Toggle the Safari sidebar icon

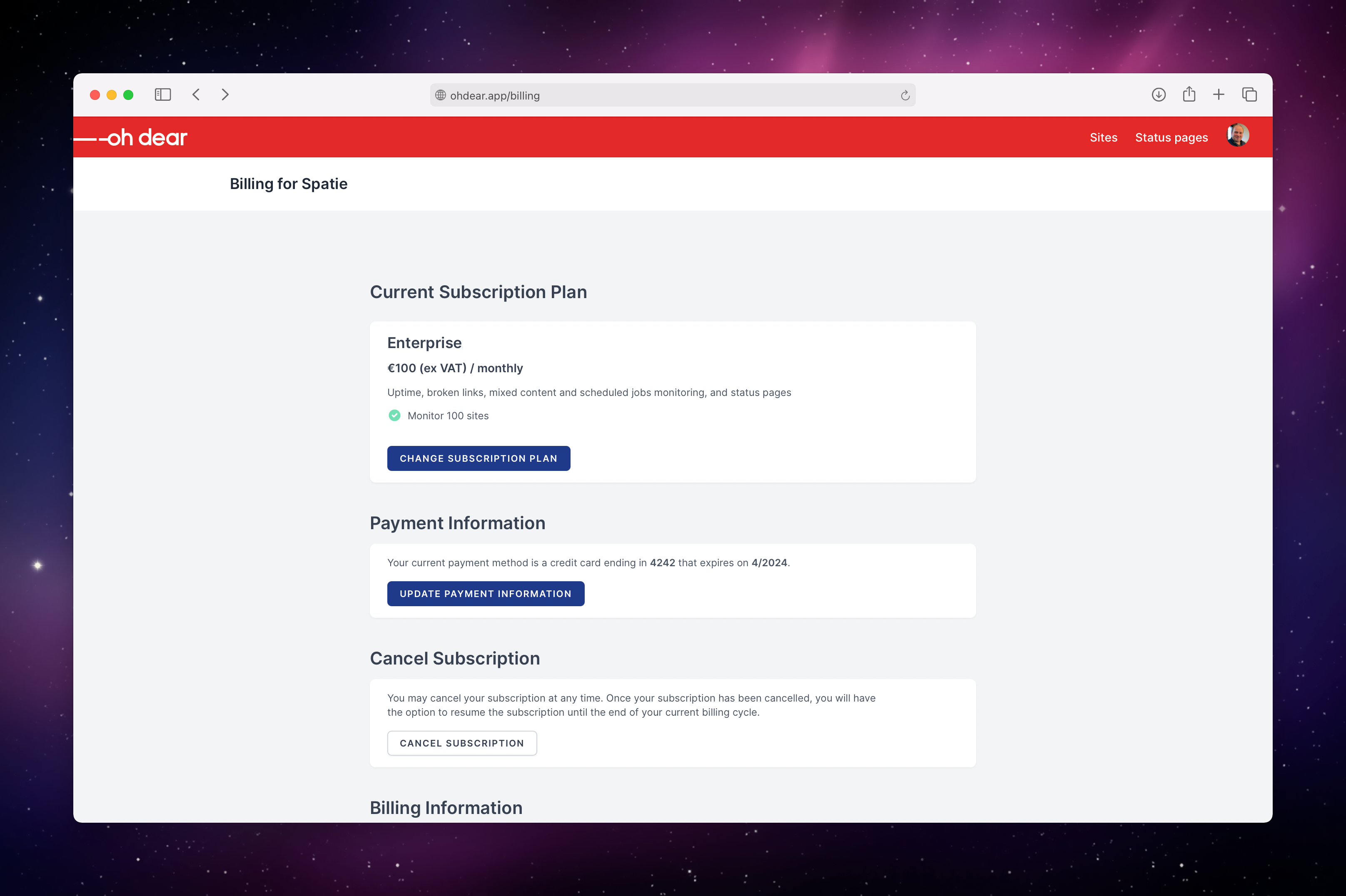(x=163, y=95)
